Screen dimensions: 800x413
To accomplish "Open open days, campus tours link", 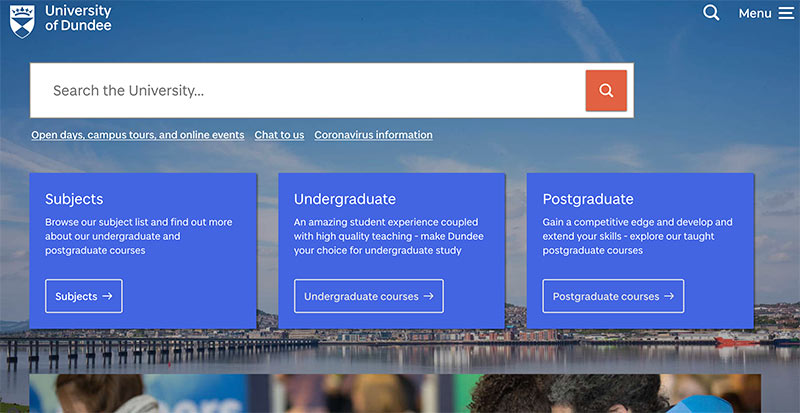I will 138,135.
